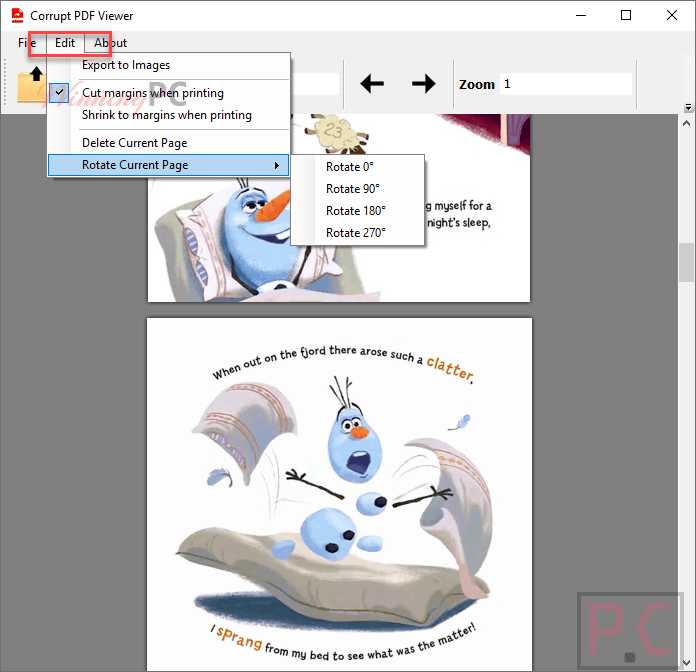Select Shrink to margins when printing
The width and height of the screenshot is (696, 672).
pyautogui.click(x=169, y=115)
